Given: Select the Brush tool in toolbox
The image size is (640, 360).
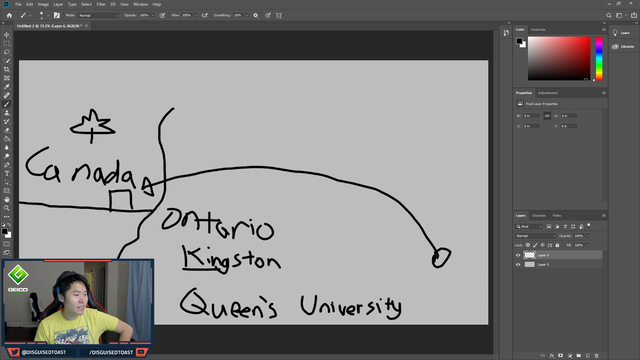Looking at the screenshot, I should click(7, 104).
